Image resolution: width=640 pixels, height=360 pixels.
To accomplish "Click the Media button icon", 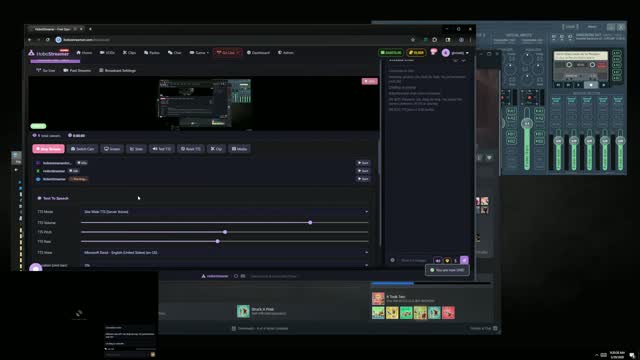I will (234, 149).
